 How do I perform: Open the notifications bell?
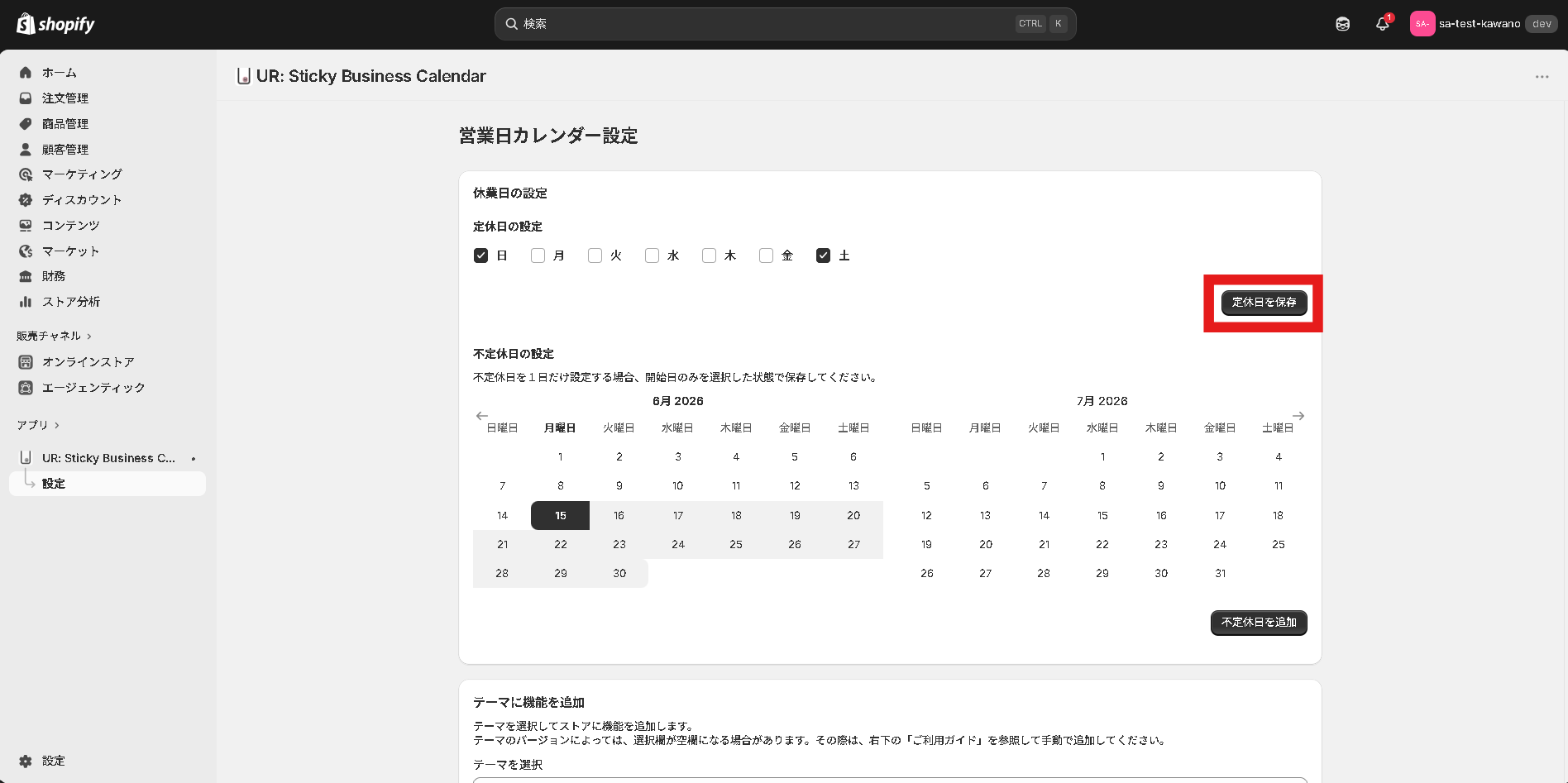click(x=1382, y=24)
